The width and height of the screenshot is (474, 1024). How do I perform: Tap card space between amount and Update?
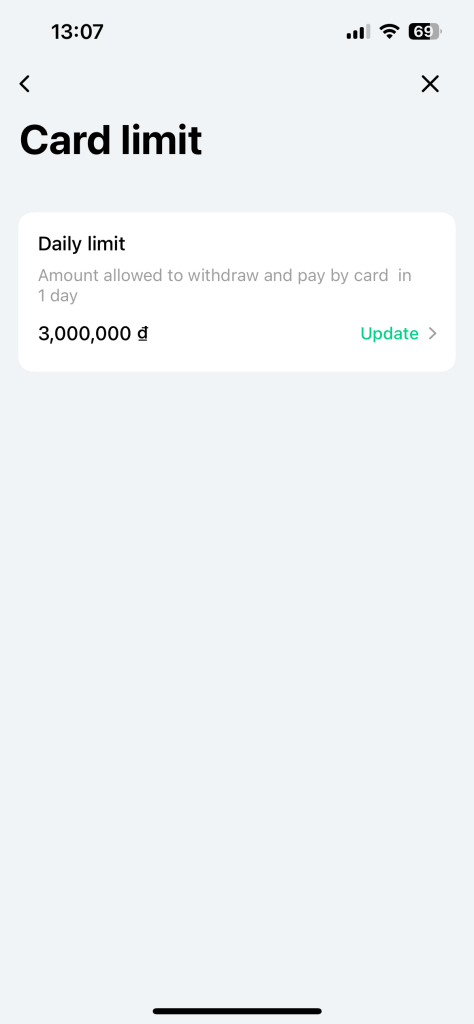(x=255, y=334)
